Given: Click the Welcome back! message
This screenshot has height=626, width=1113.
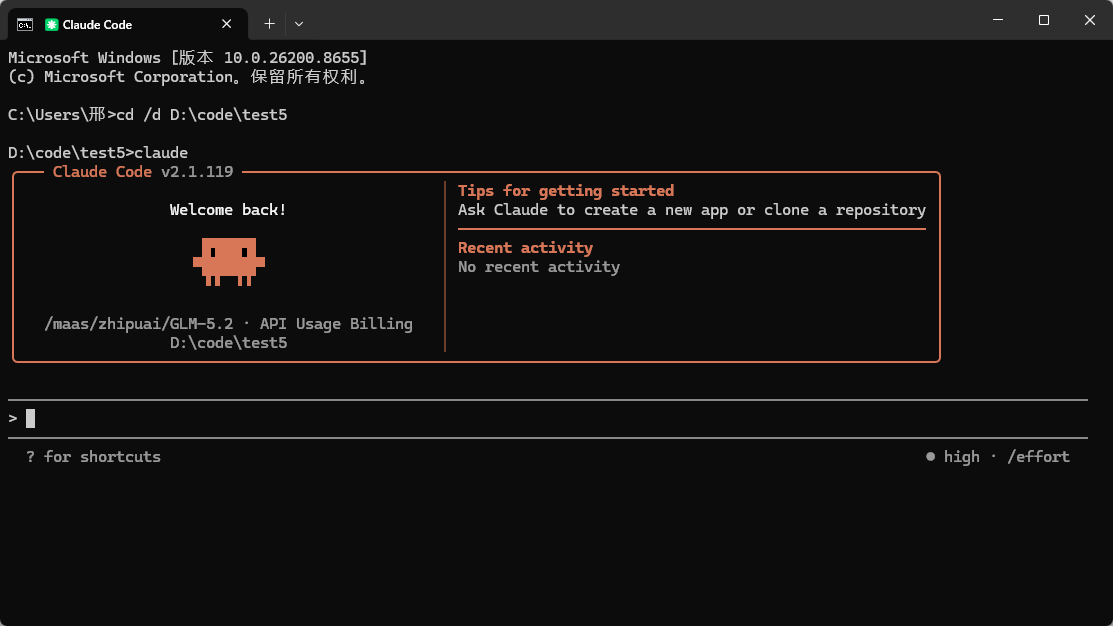Looking at the screenshot, I should (228, 209).
